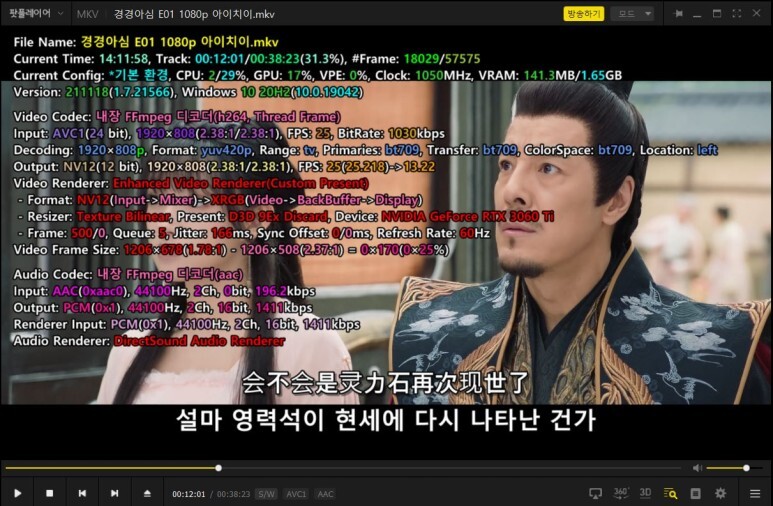
Task: Click the elapsed time 00:12:01 in the control bar
Action: [188, 494]
